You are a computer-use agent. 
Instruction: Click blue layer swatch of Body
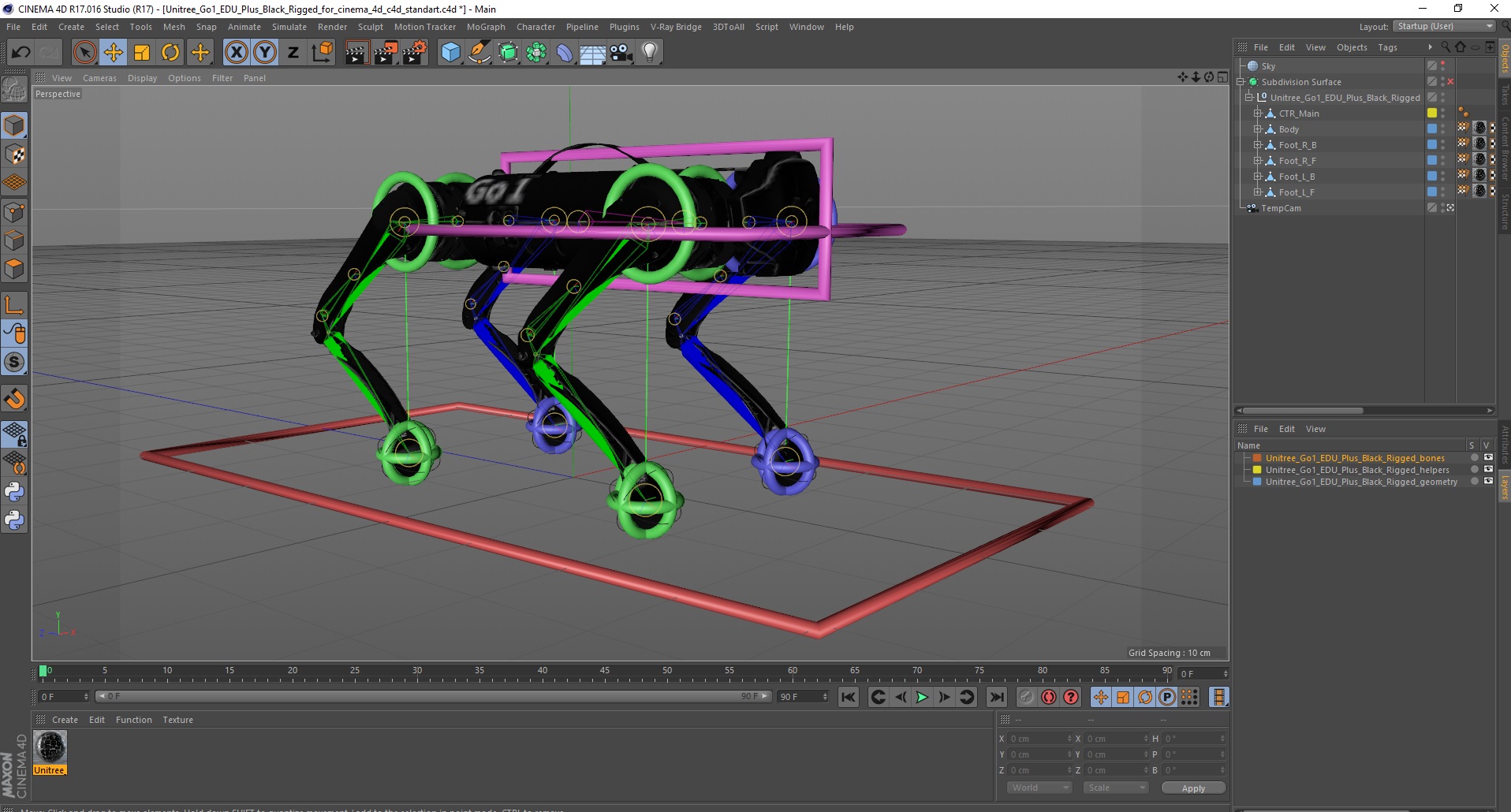(1431, 129)
